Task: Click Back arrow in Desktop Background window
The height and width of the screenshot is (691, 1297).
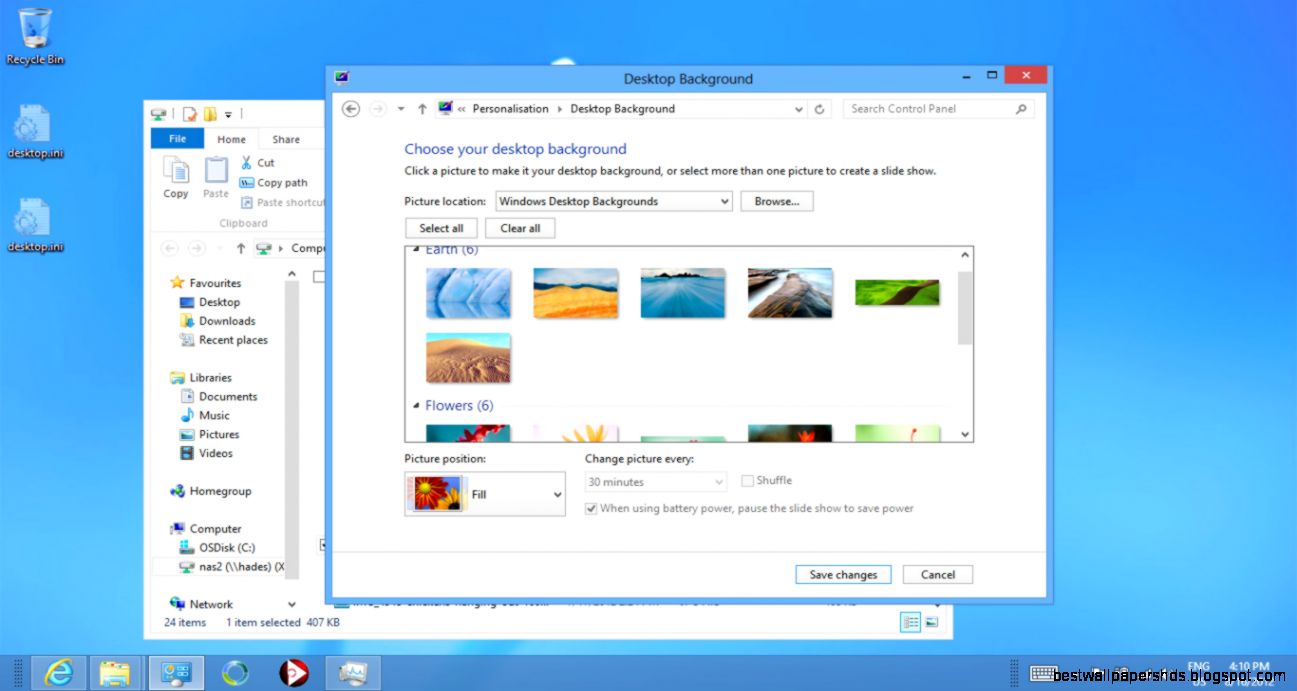Action: tap(350, 109)
